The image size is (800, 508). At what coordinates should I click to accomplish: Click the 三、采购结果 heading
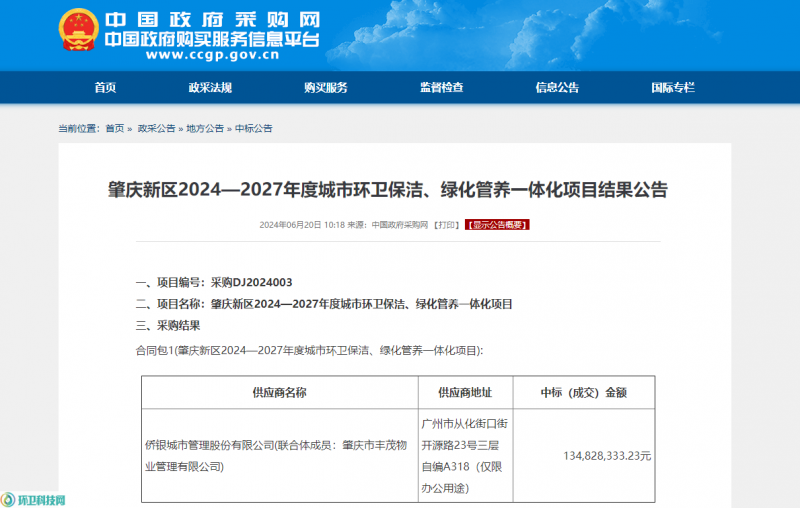click(168, 326)
